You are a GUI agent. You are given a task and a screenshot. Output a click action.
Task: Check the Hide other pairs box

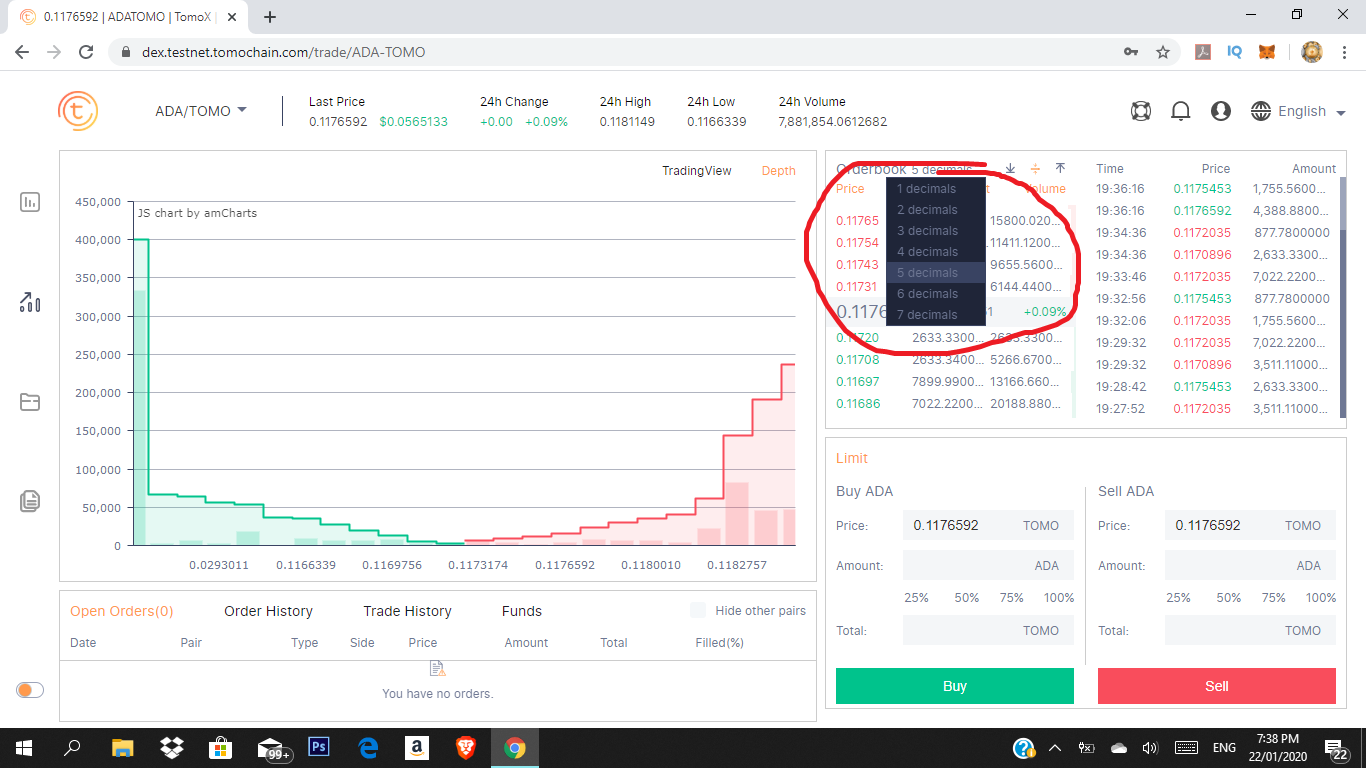698,610
